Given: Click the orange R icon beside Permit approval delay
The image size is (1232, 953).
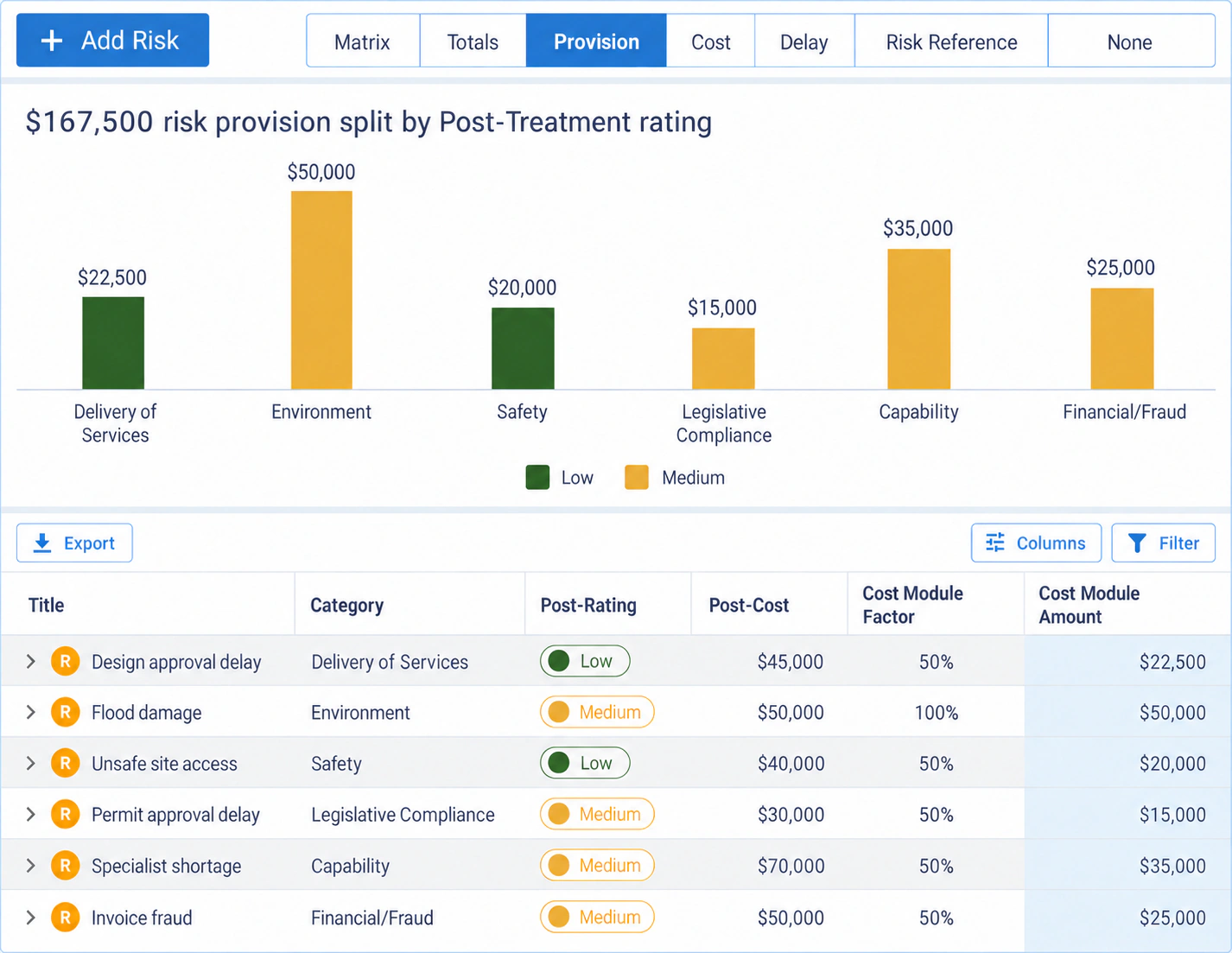Looking at the screenshot, I should (65, 815).
